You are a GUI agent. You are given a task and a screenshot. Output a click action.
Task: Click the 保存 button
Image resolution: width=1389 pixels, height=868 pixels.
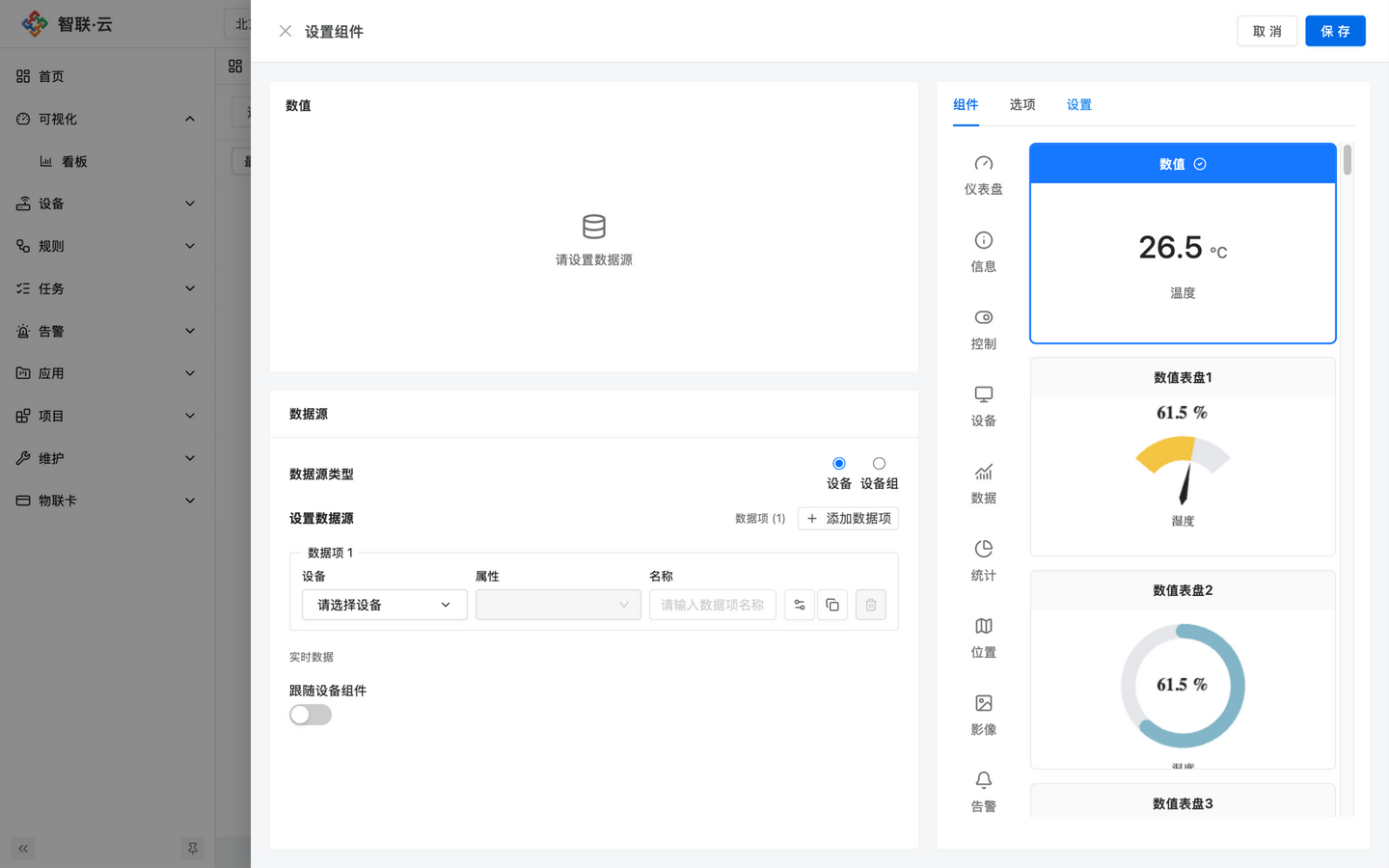[1335, 31]
